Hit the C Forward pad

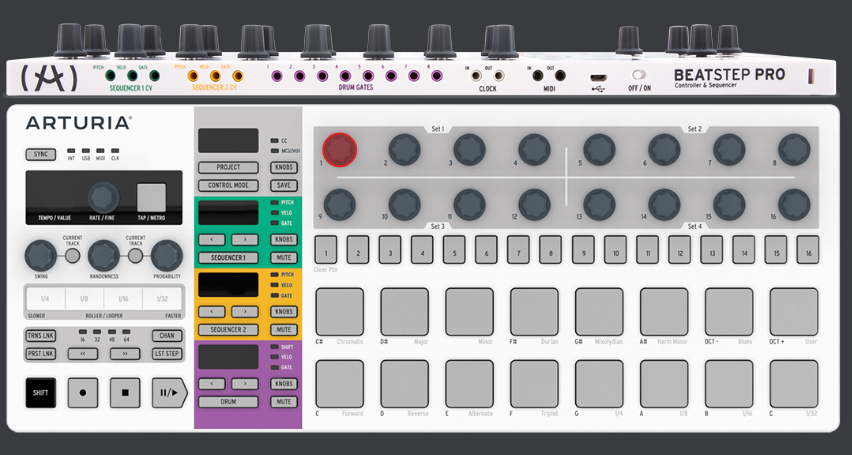340,384
